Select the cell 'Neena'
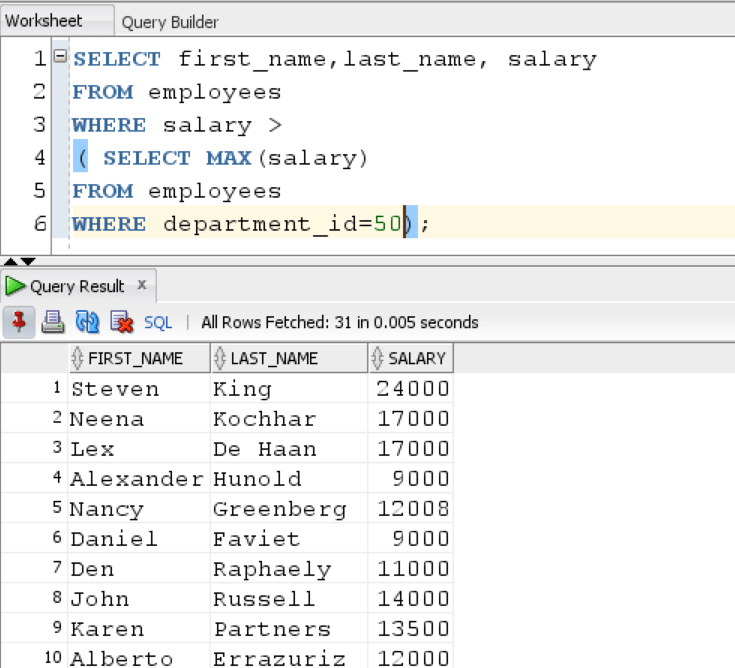This screenshot has height=668, width=735. [x=139, y=419]
